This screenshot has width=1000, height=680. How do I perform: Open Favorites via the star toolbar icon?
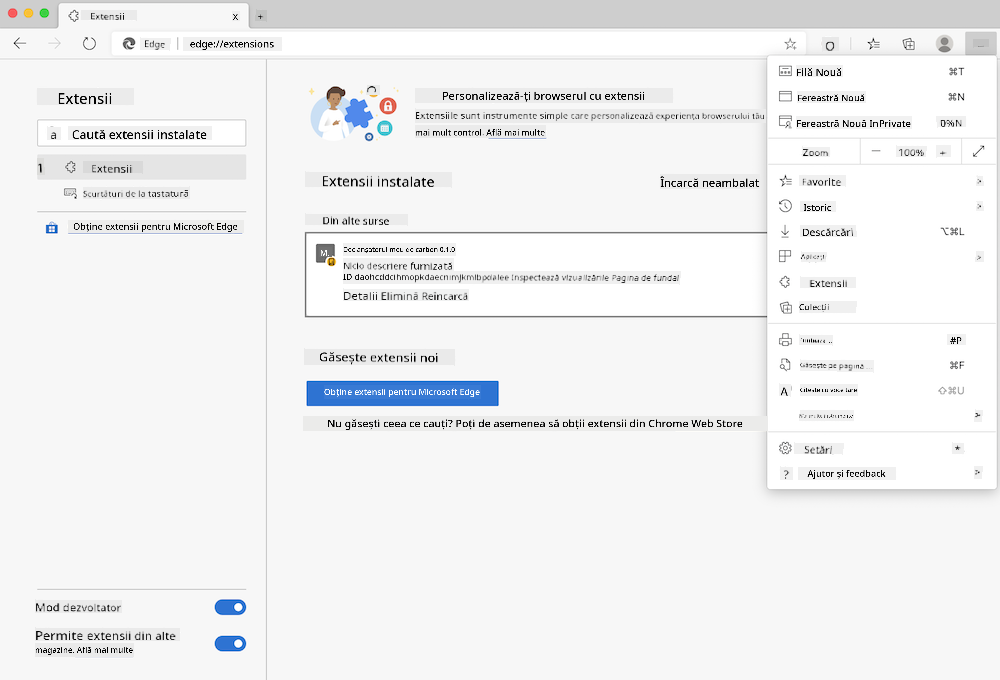point(873,43)
